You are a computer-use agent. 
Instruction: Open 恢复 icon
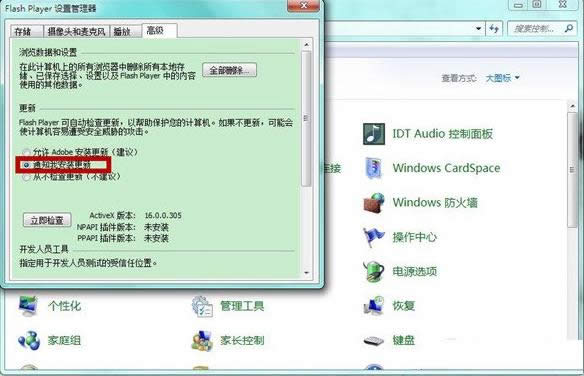[x=374, y=306]
